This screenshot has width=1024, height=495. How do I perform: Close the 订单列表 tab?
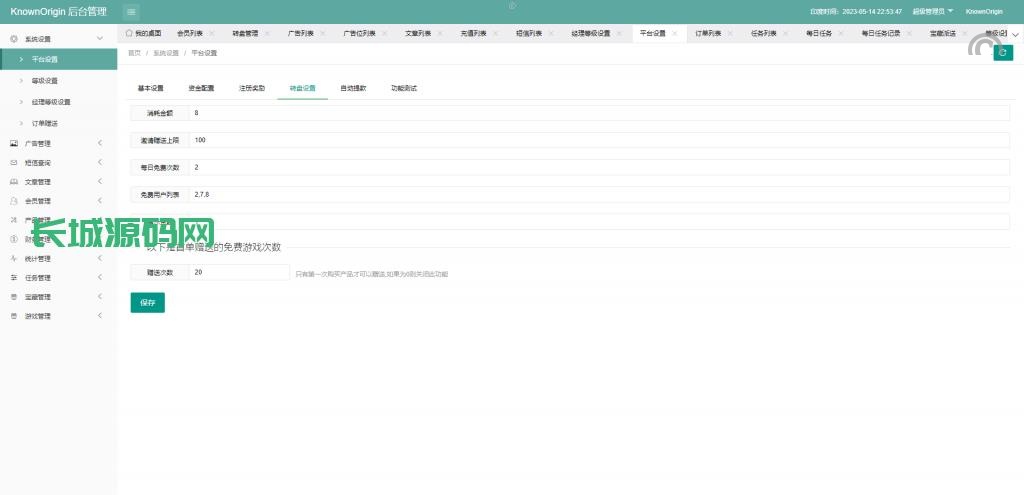tap(730, 33)
